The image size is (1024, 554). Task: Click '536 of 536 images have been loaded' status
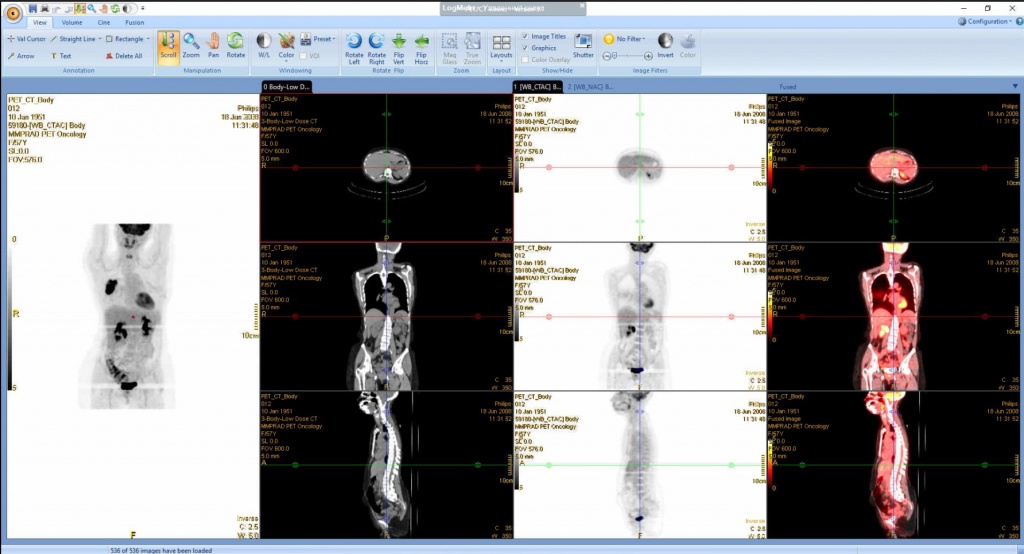coord(161,550)
